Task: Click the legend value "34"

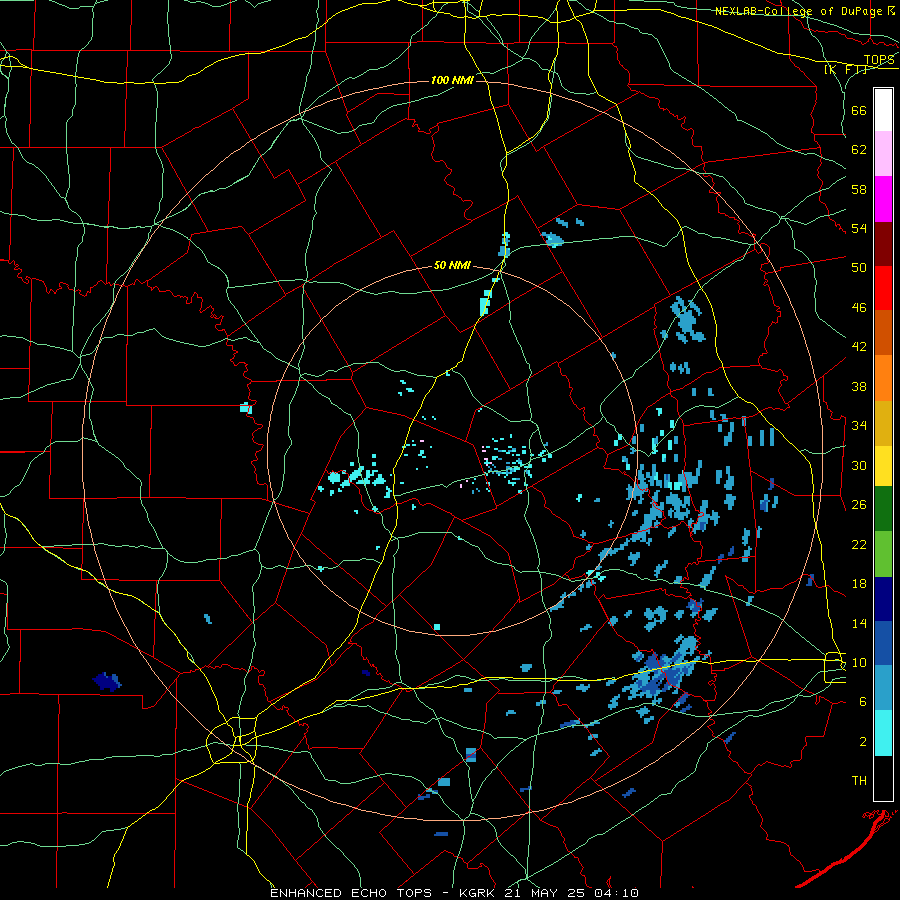Action: (859, 426)
